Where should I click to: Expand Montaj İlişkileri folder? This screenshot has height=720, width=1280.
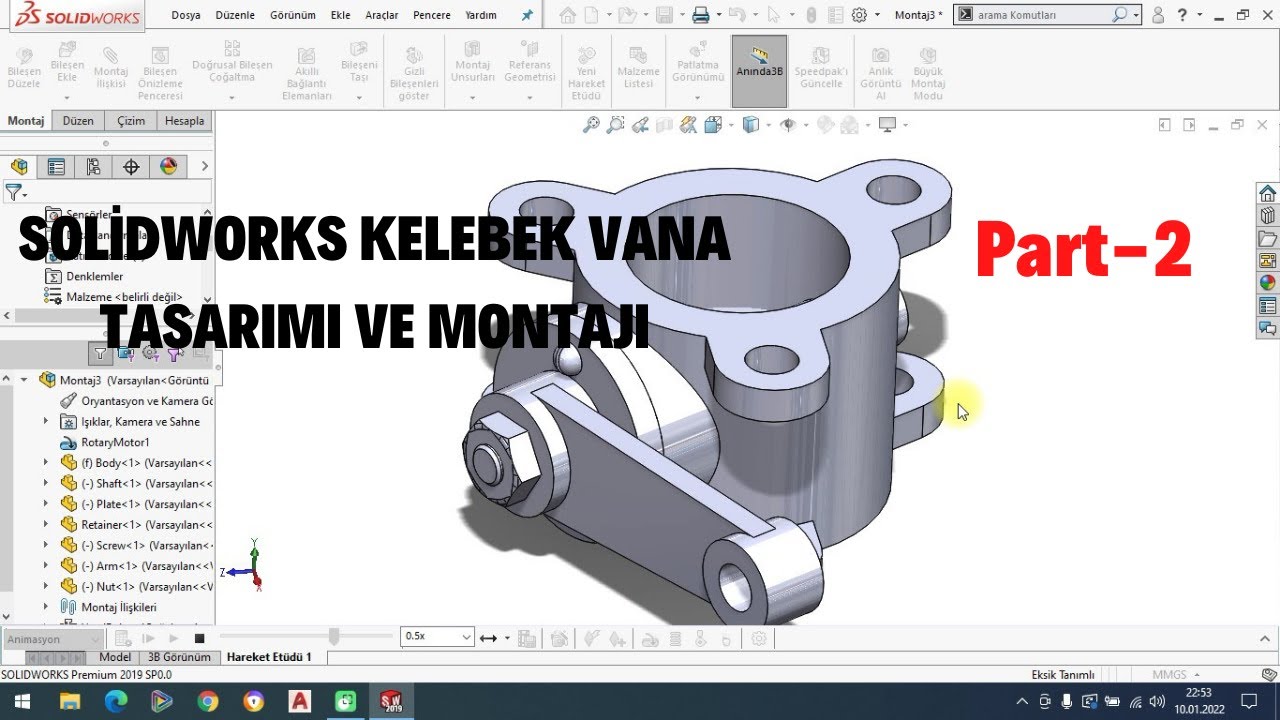click(45, 607)
